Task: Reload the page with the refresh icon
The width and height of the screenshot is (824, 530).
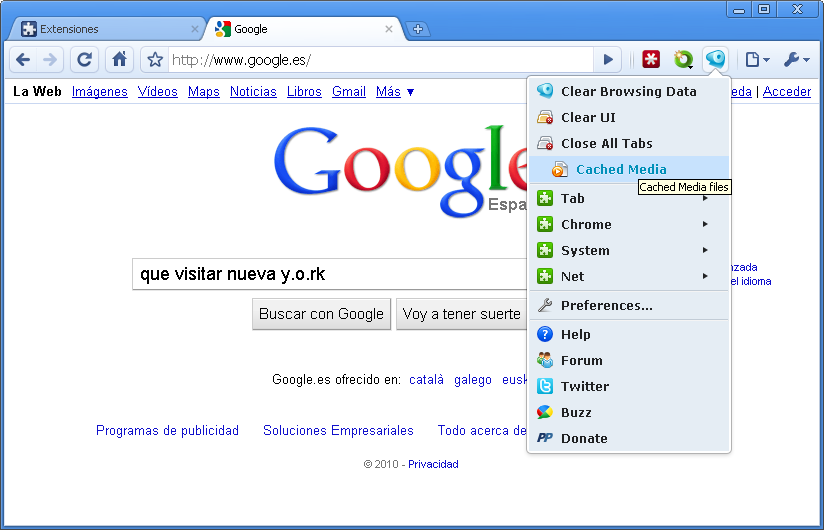Action: click(x=85, y=60)
